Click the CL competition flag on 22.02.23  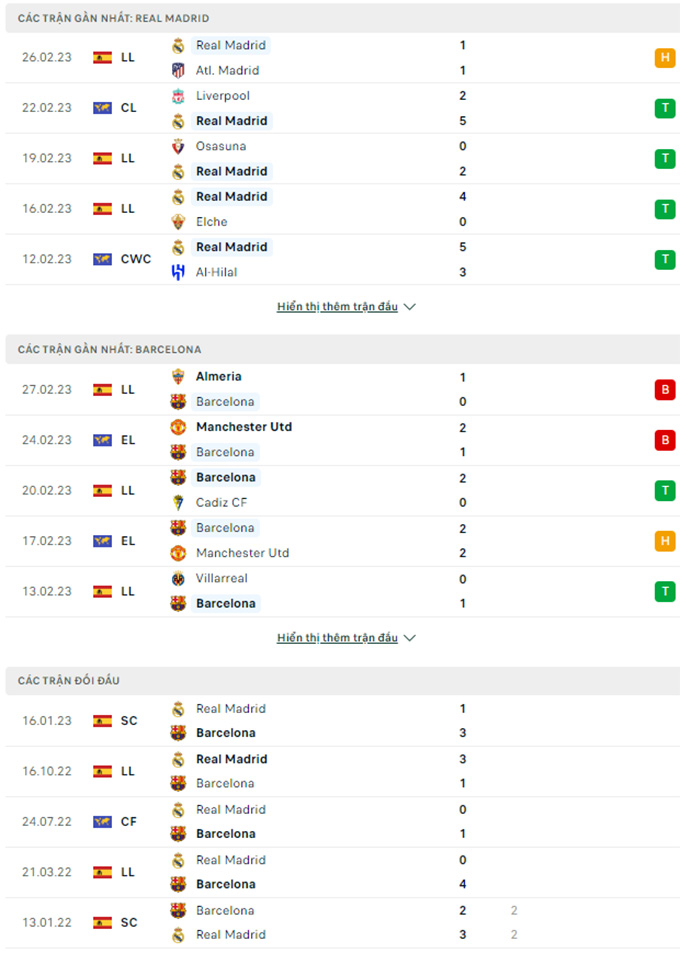(x=102, y=108)
